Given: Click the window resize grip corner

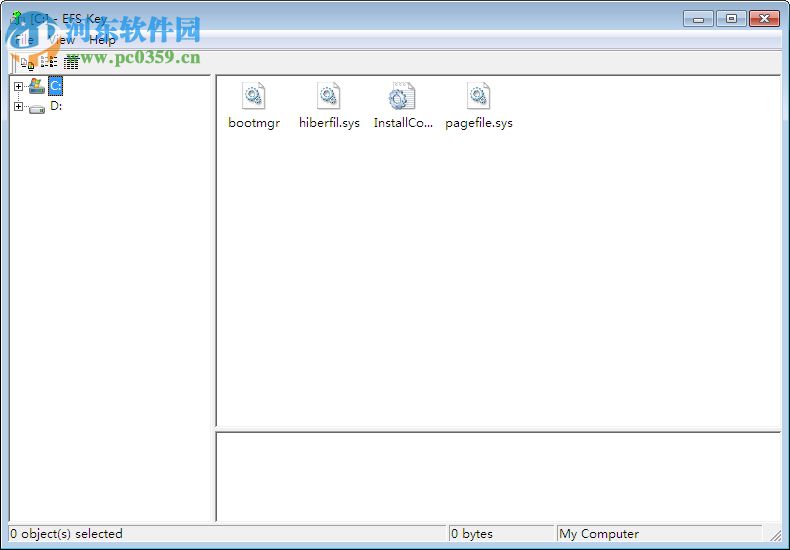Looking at the screenshot, I should click(775, 534).
